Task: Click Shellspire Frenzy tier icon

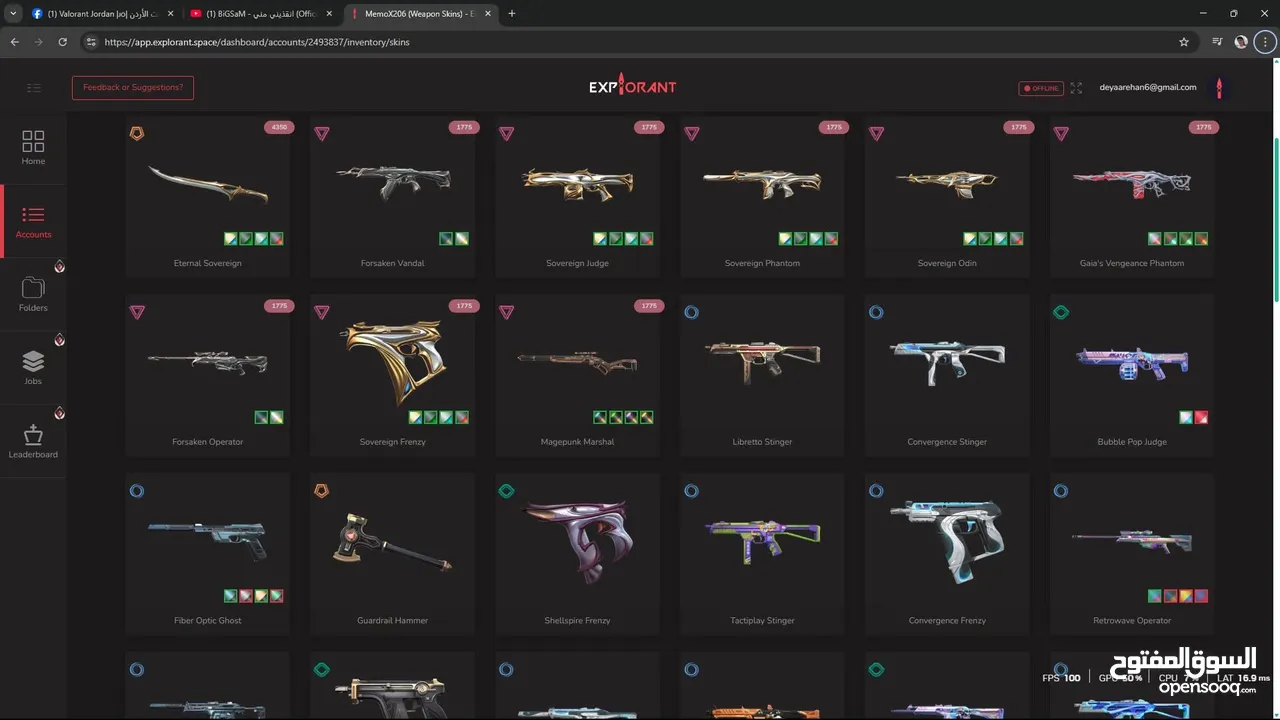Action: (x=506, y=491)
